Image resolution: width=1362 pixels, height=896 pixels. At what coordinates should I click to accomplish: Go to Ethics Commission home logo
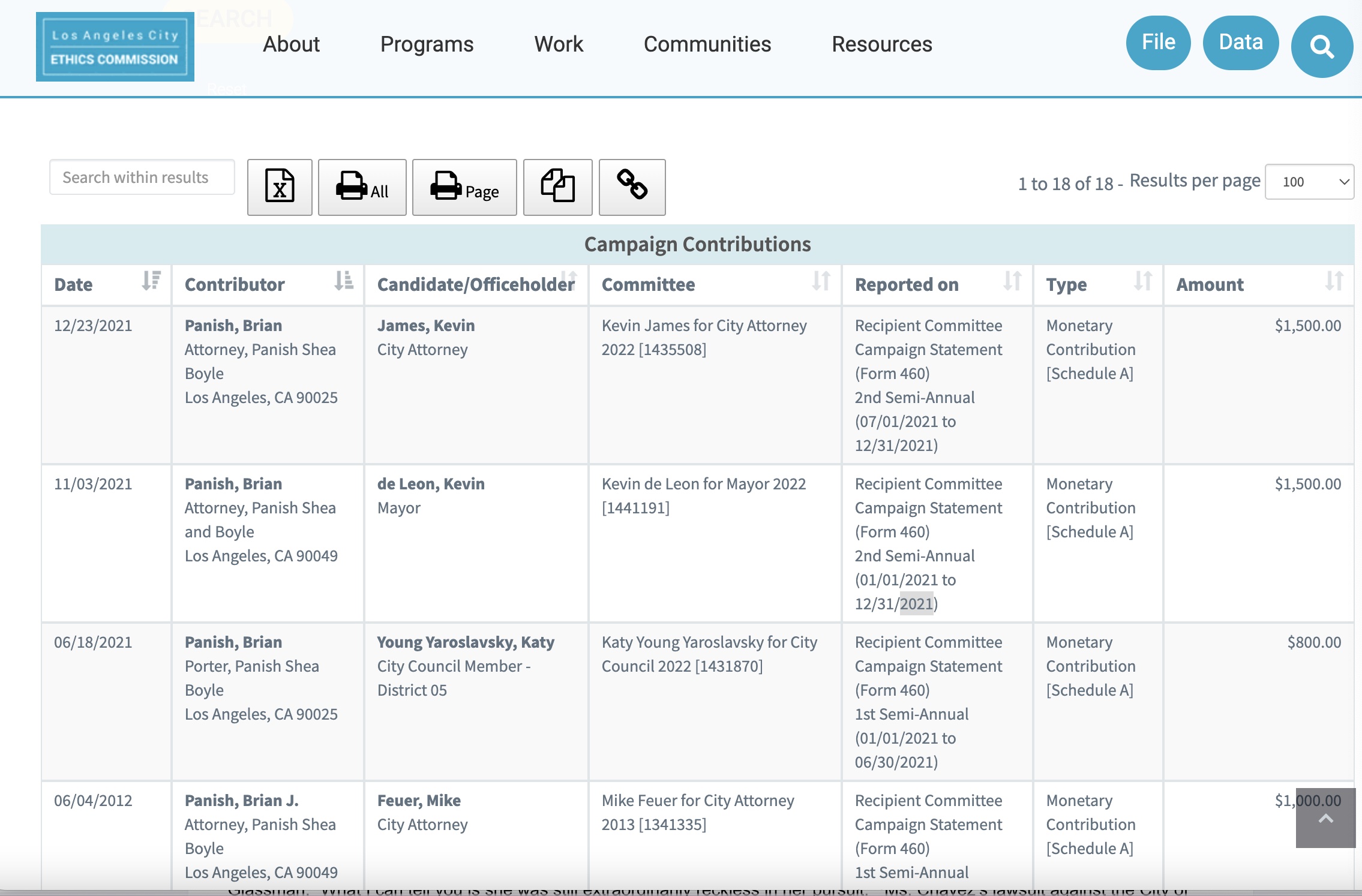click(x=115, y=47)
